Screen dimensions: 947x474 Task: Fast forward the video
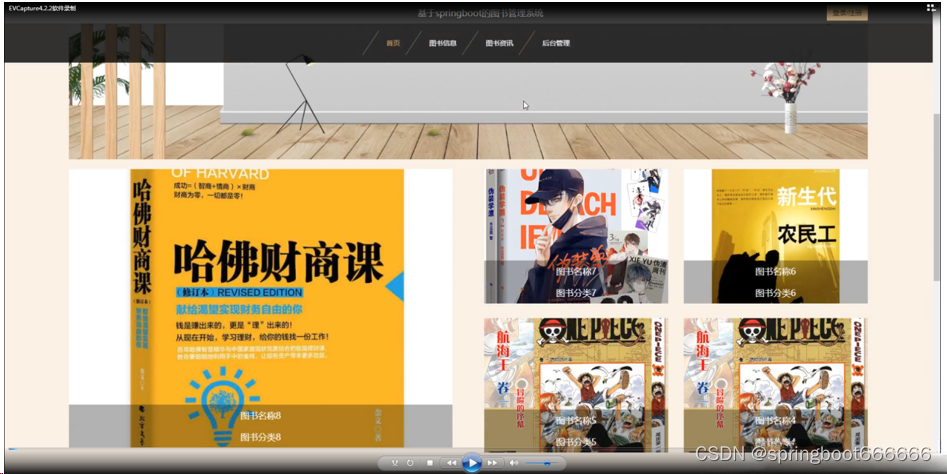(492, 463)
